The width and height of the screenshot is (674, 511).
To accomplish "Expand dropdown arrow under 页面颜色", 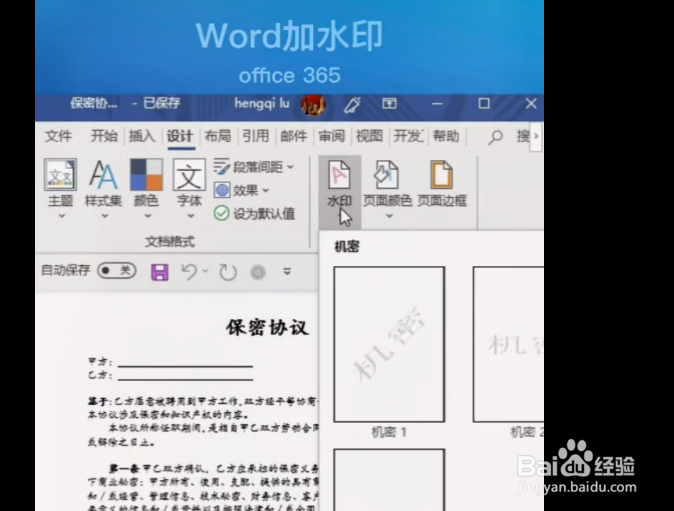I will 389,216.
